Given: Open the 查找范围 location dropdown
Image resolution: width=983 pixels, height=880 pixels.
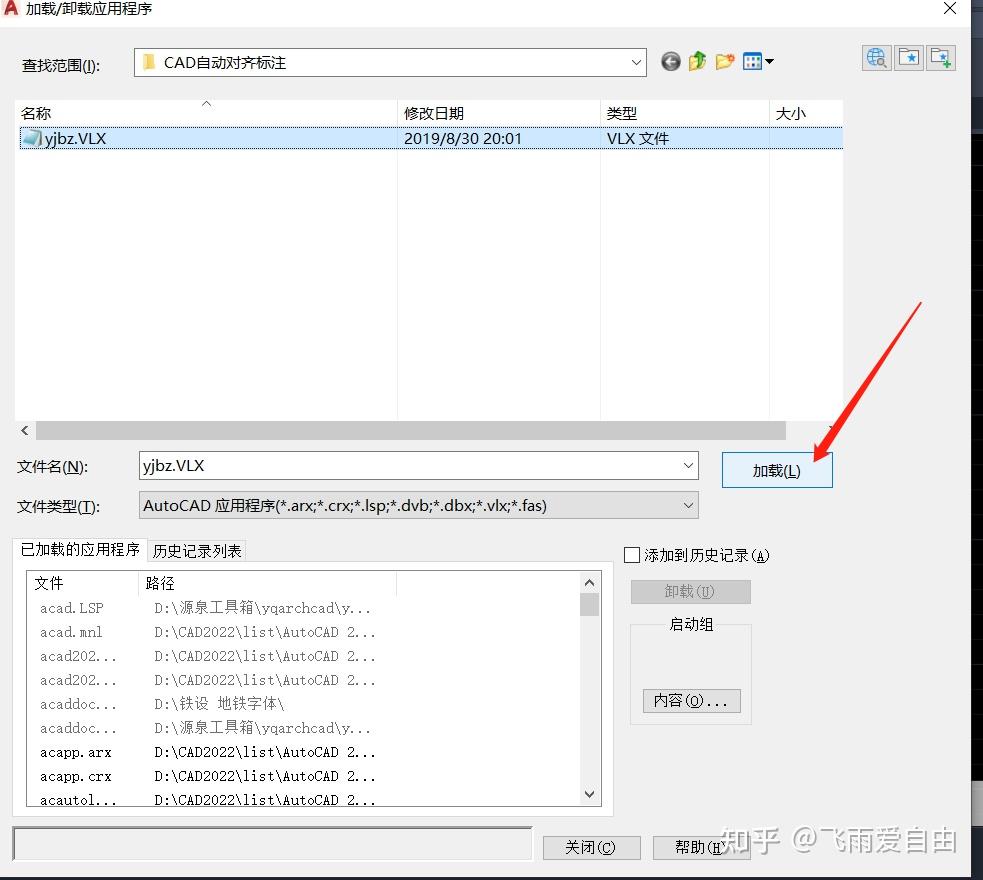Looking at the screenshot, I should click(637, 61).
